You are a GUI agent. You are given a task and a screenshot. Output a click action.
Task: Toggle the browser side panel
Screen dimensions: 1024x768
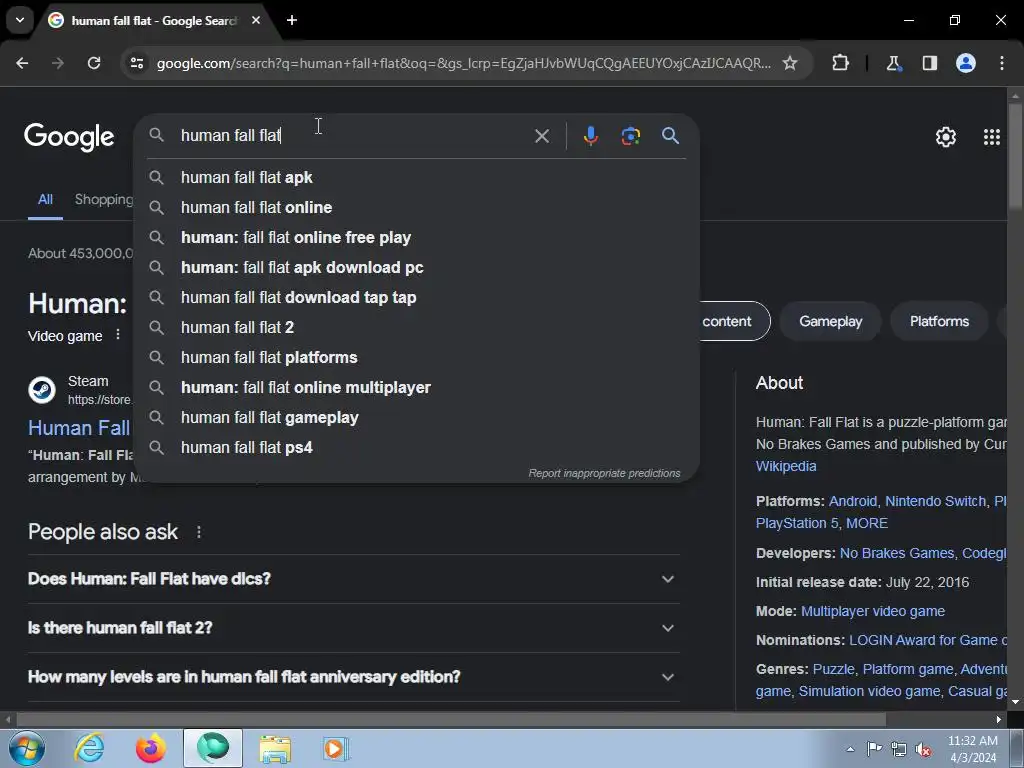[x=929, y=63]
